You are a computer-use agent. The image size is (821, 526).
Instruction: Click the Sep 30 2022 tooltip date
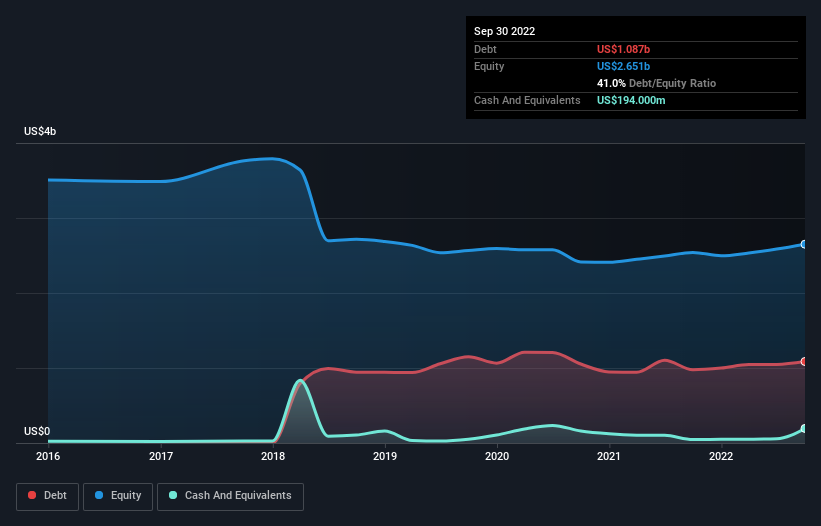(504, 31)
